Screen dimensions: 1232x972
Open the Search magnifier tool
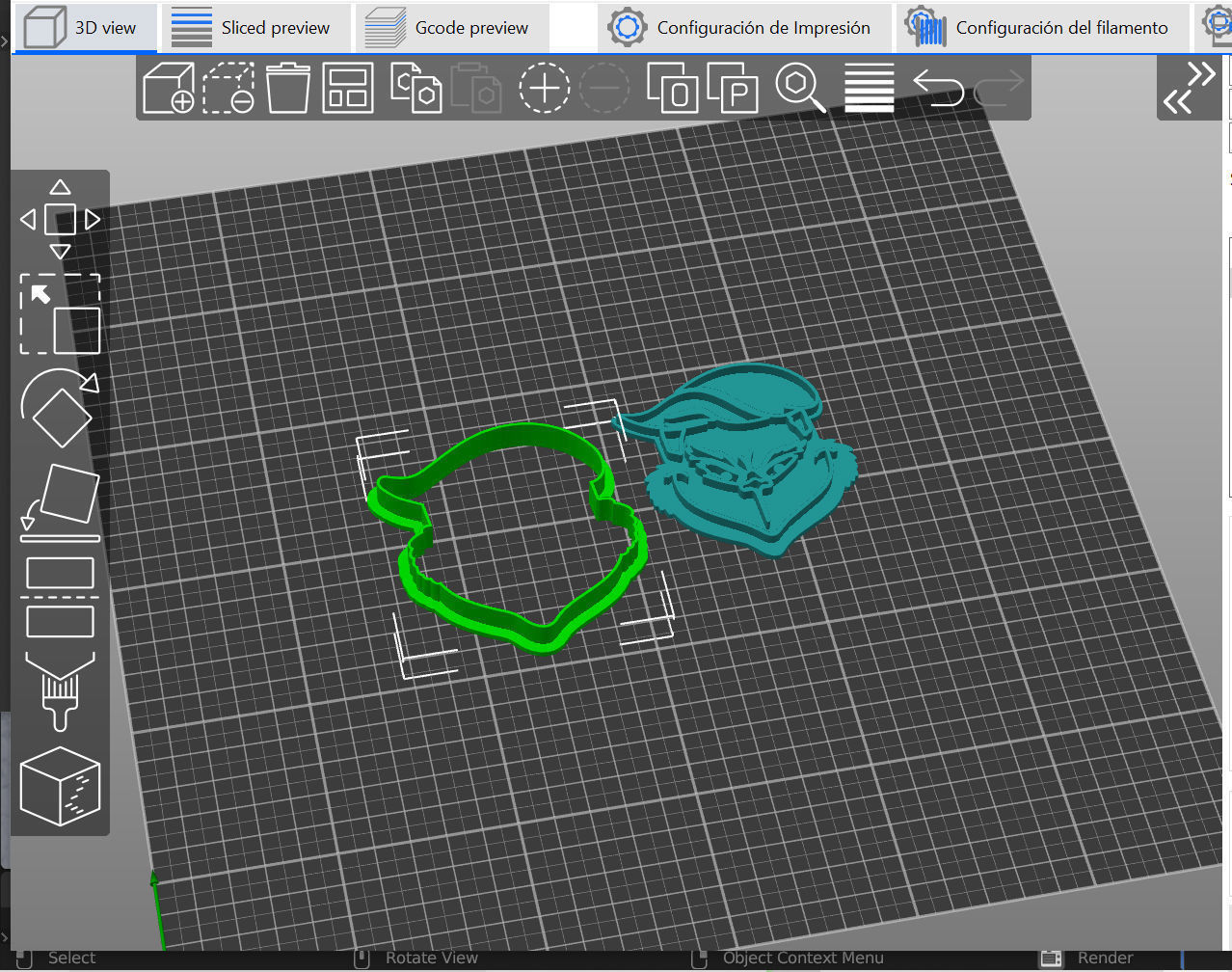coord(800,88)
